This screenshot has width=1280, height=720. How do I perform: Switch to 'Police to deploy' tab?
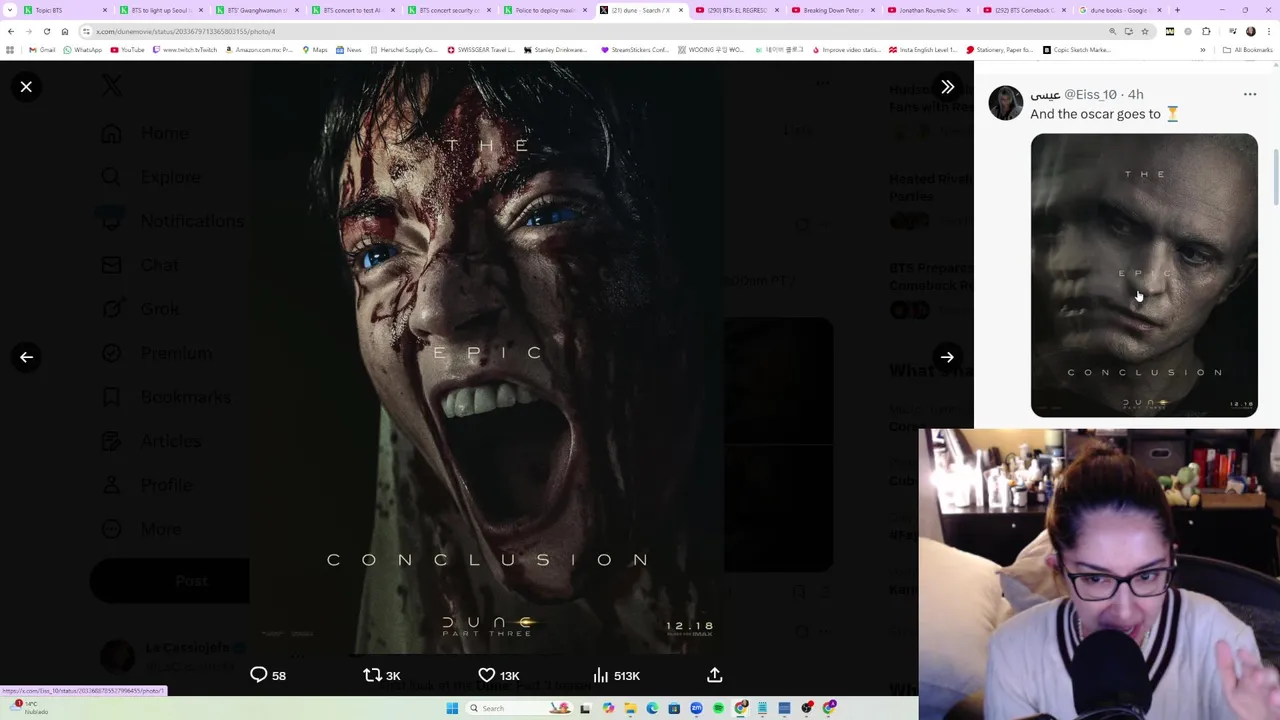click(x=545, y=10)
